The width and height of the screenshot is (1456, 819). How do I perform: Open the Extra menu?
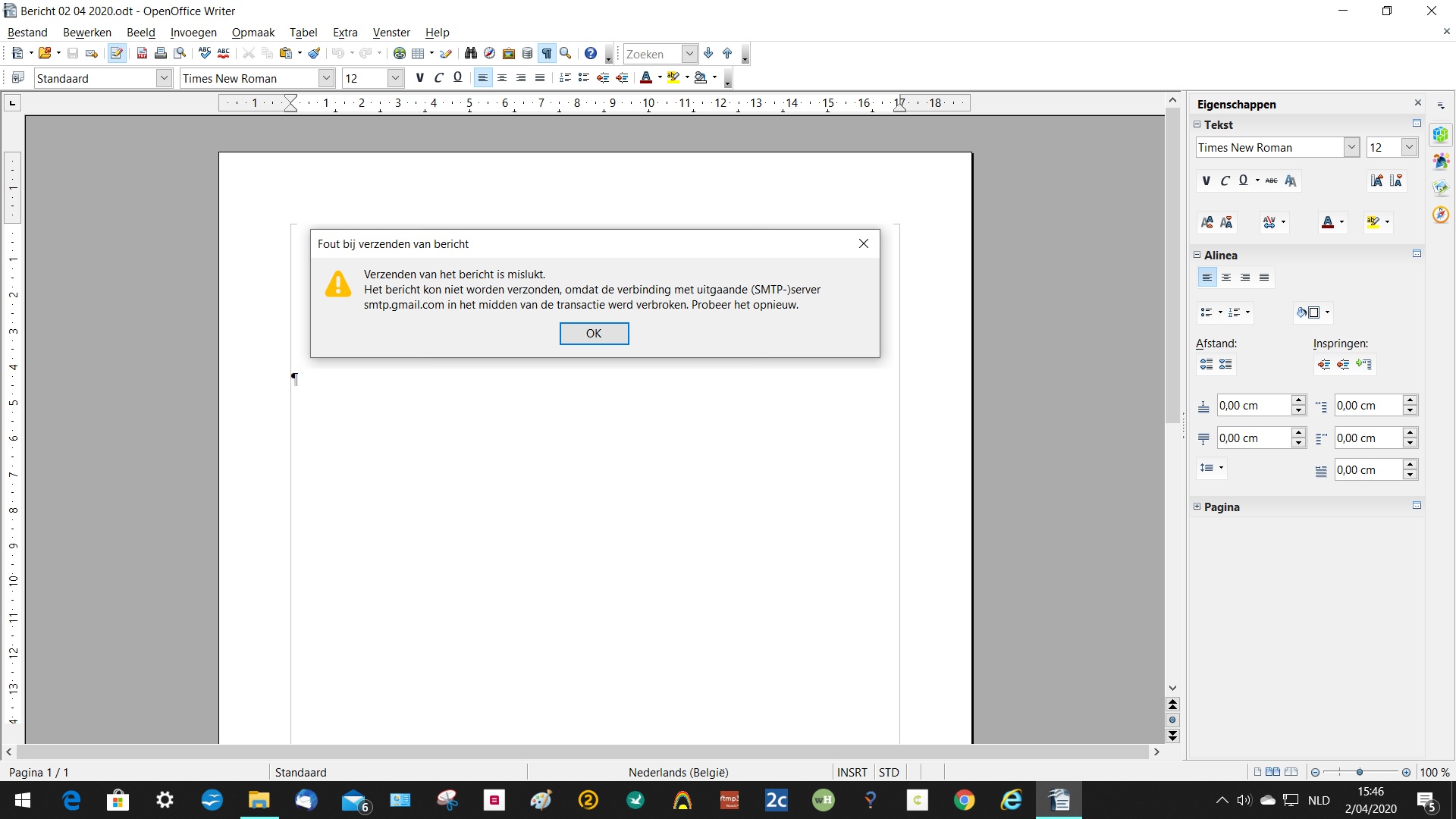pos(345,33)
